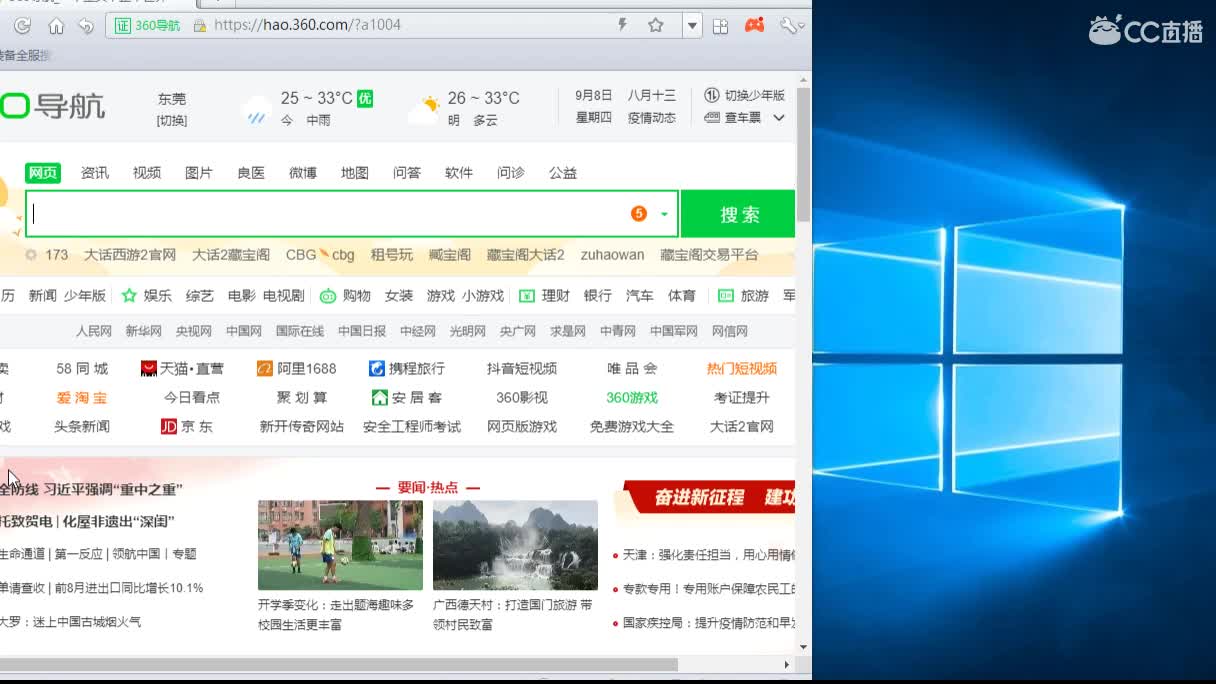Go to browser home page icon

click(x=56, y=25)
